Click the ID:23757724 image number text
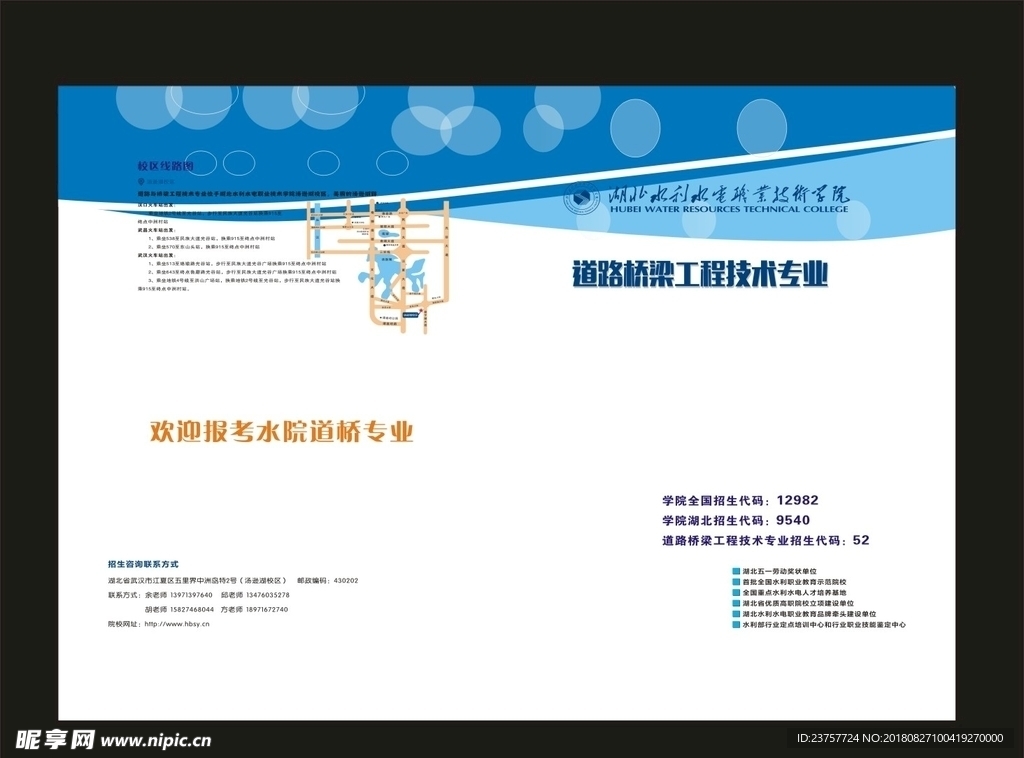The height and width of the screenshot is (758, 1024). 828,738
